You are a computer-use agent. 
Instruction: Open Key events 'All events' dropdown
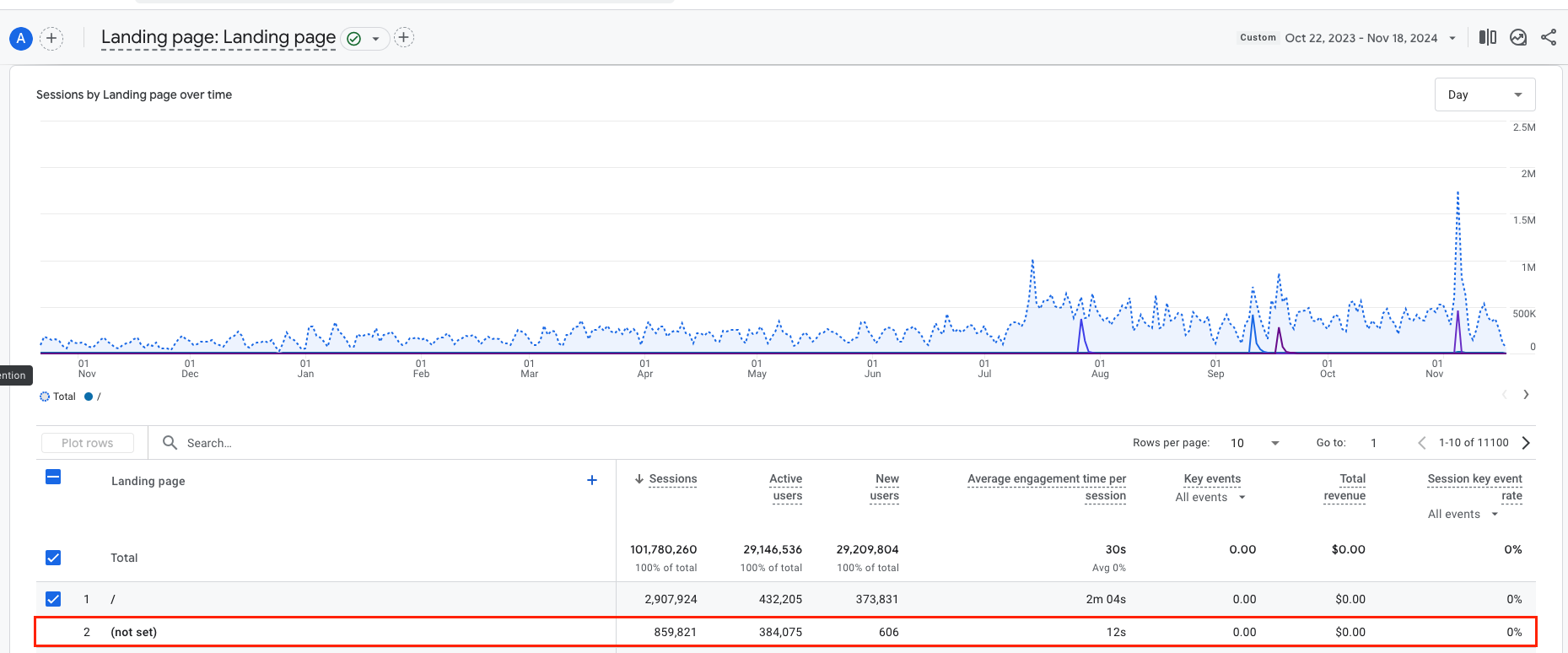[1210, 498]
